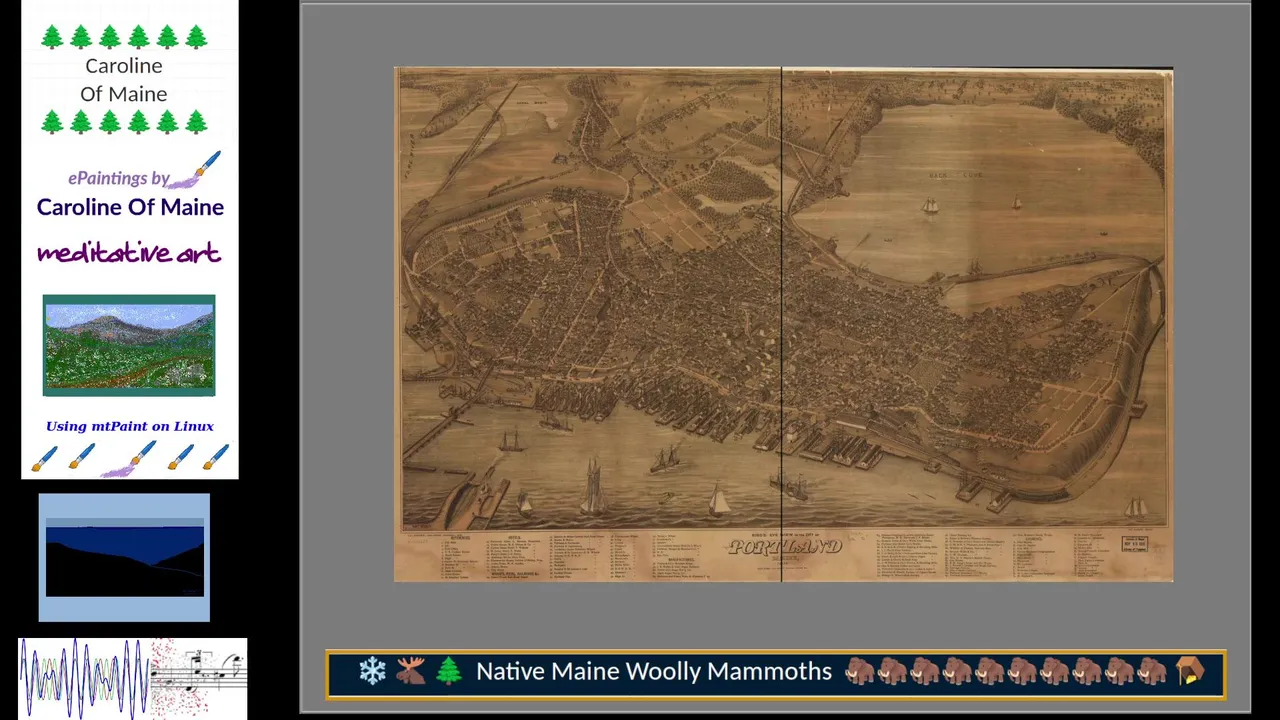Click the evergreen tree icon beside the moose
This screenshot has width=1280, height=720.
pyautogui.click(x=449, y=671)
